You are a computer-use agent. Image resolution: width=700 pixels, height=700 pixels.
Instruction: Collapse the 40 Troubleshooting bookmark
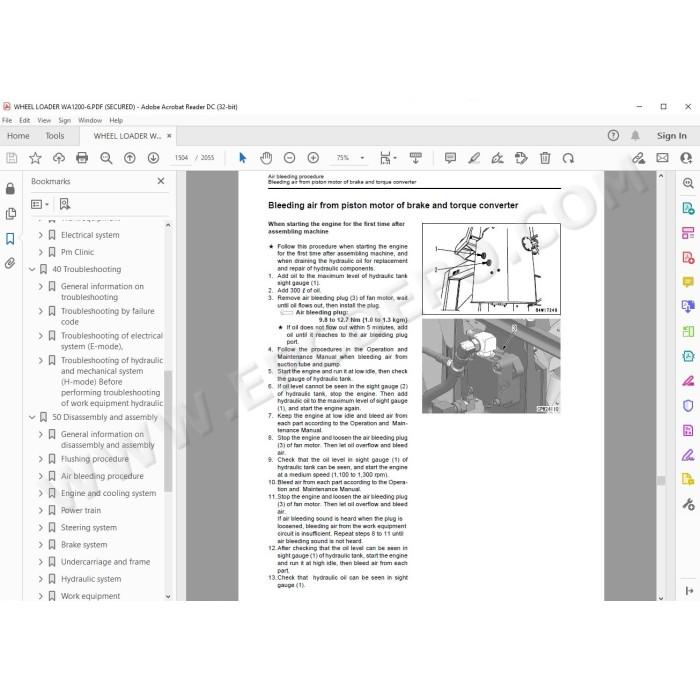click(32, 269)
